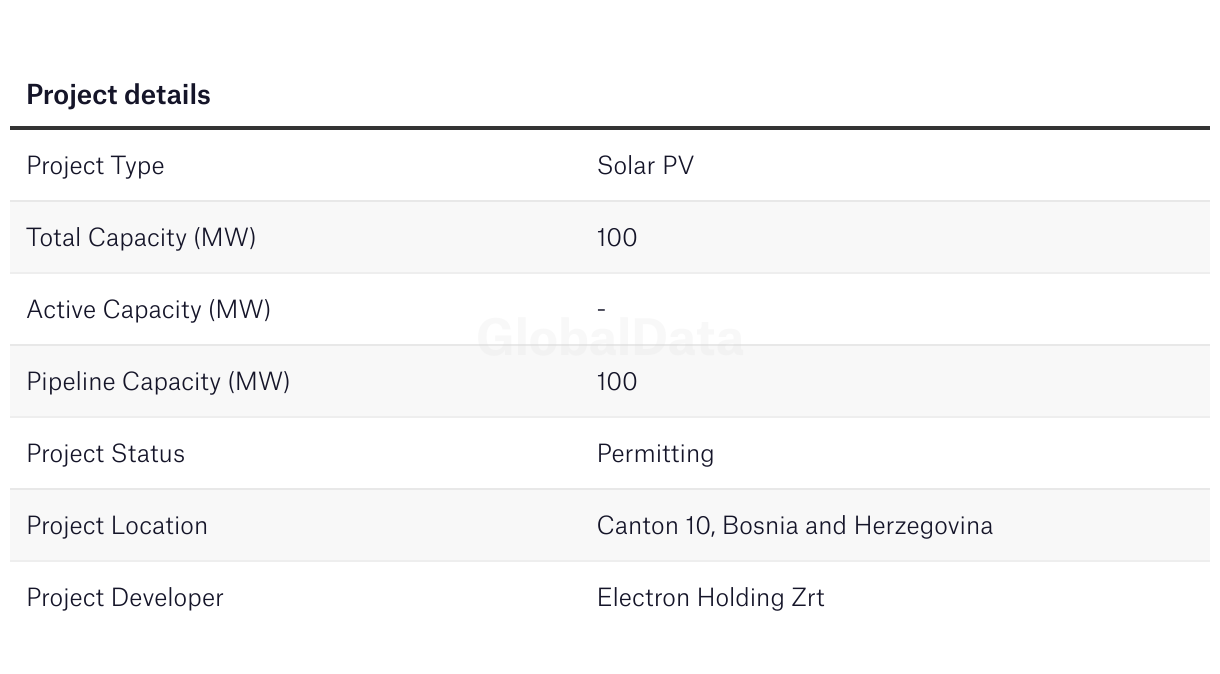Viewport: 1220px width, 674px height.
Task: Click the Canton 10 text in location
Action: pos(653,526)
